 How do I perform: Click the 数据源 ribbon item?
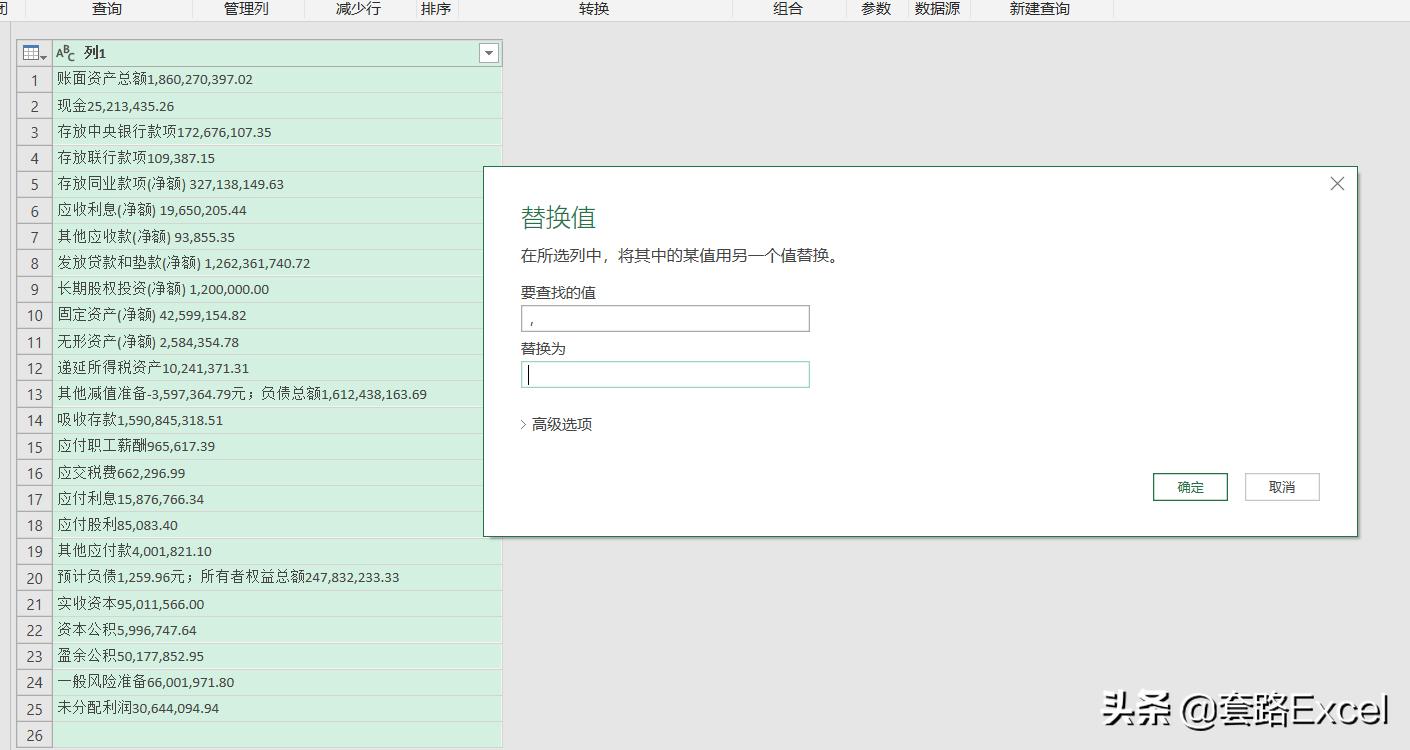tap(937, 10)
